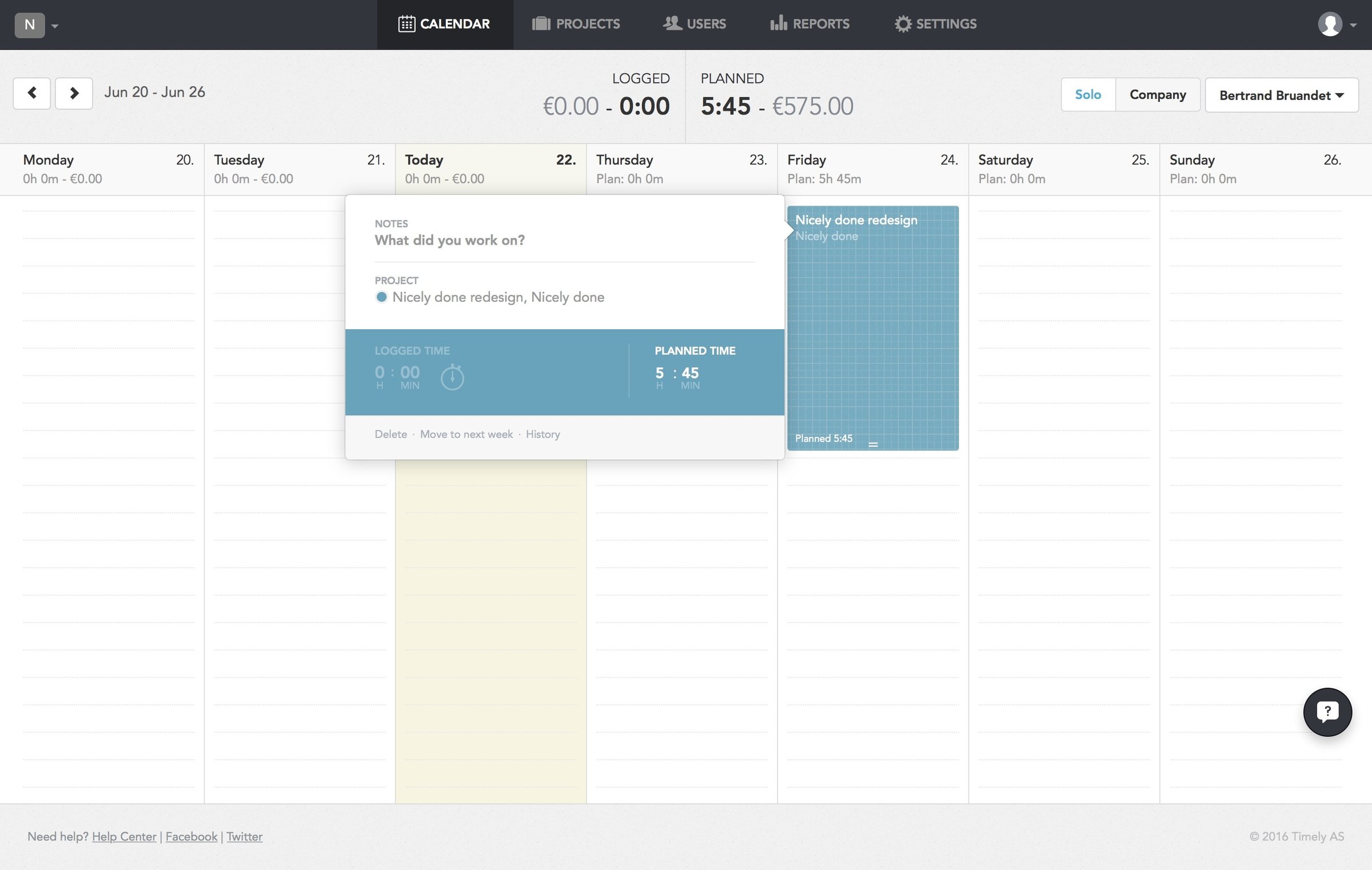1372x870 pixels.
Task: Open the Calendar tab
Action: coord(445,24)
